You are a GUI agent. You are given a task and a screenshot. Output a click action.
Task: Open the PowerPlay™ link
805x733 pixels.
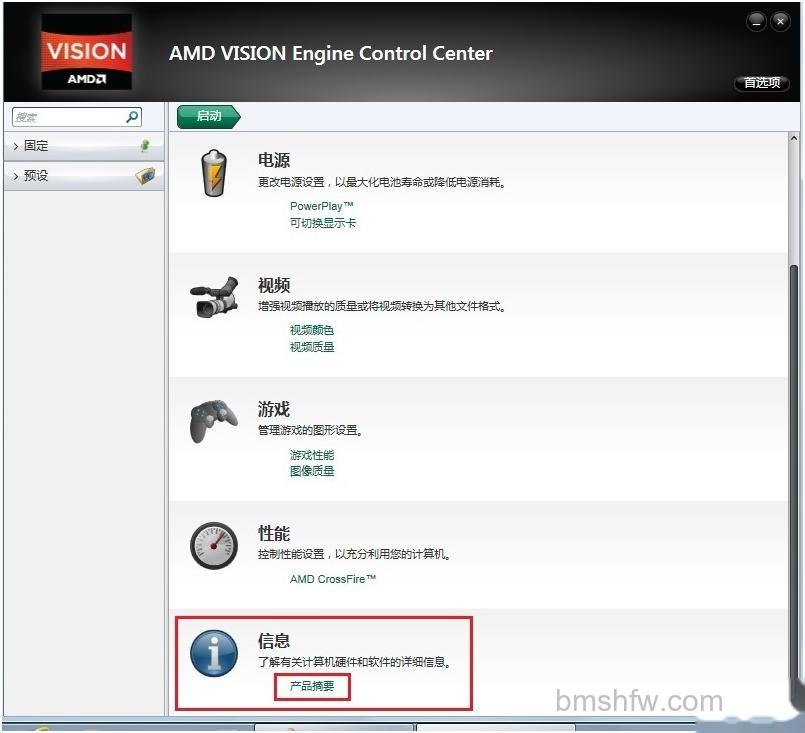pos(322,206)
